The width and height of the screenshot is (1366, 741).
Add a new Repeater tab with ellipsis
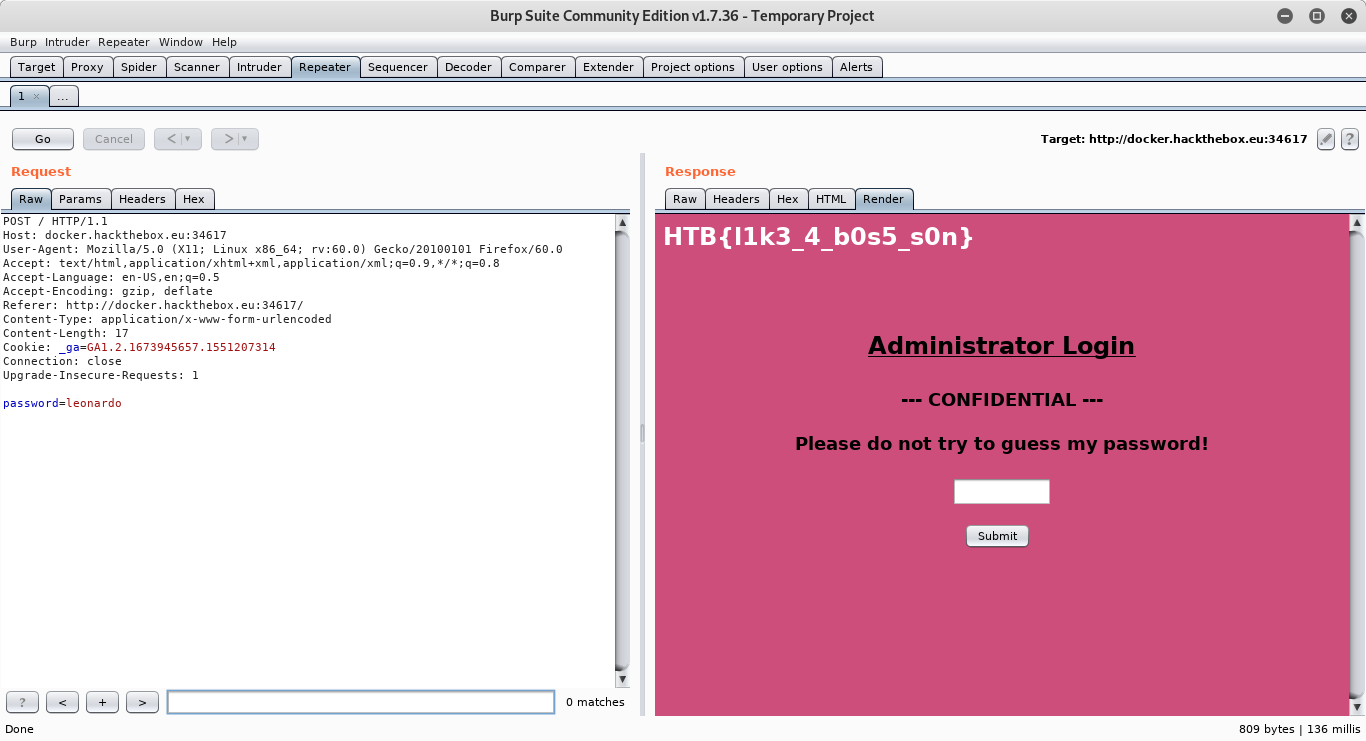point(63,97)
